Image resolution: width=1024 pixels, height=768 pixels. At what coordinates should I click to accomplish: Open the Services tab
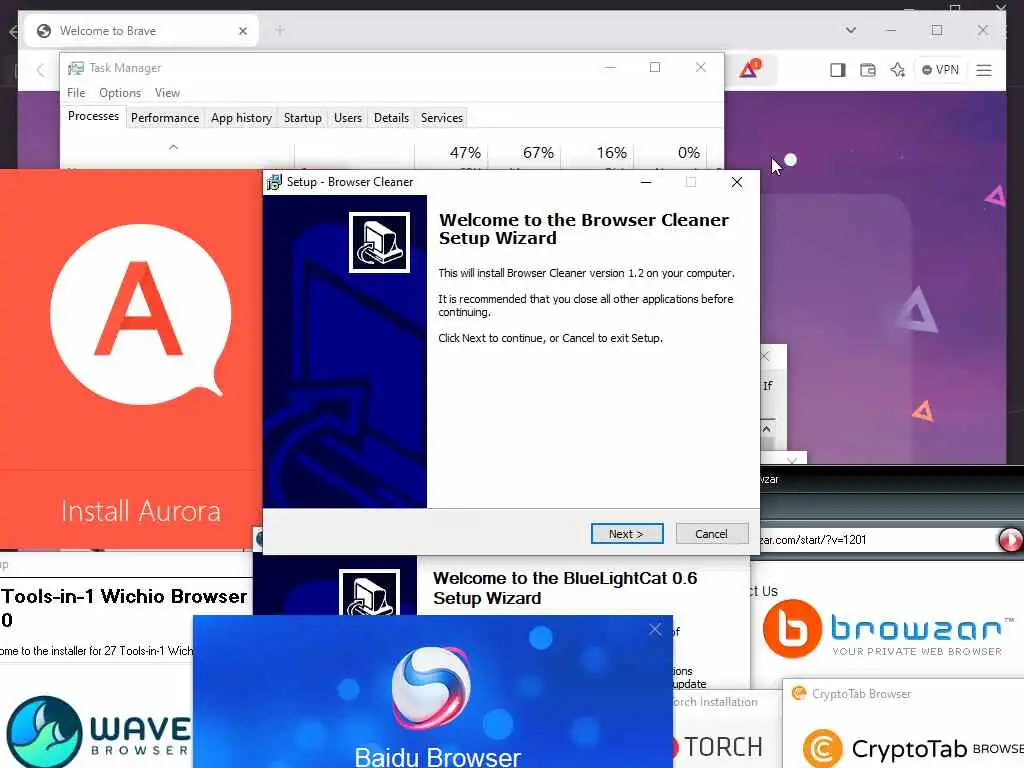(441, 118)
